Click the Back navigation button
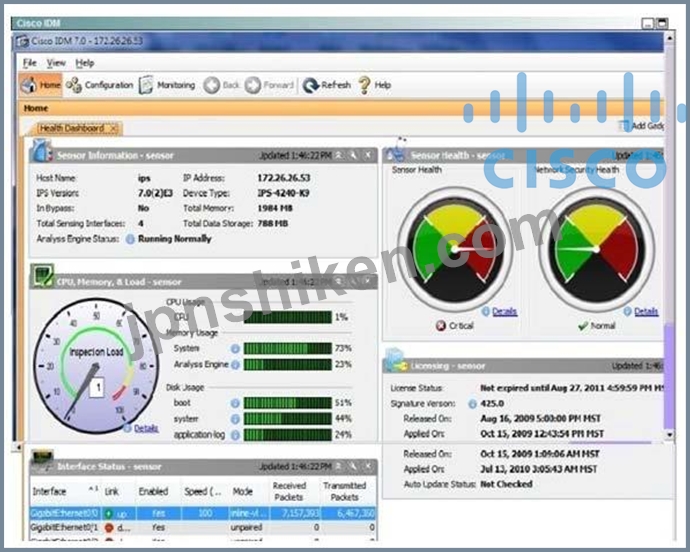690x552 pixels. tap(222, 85)
